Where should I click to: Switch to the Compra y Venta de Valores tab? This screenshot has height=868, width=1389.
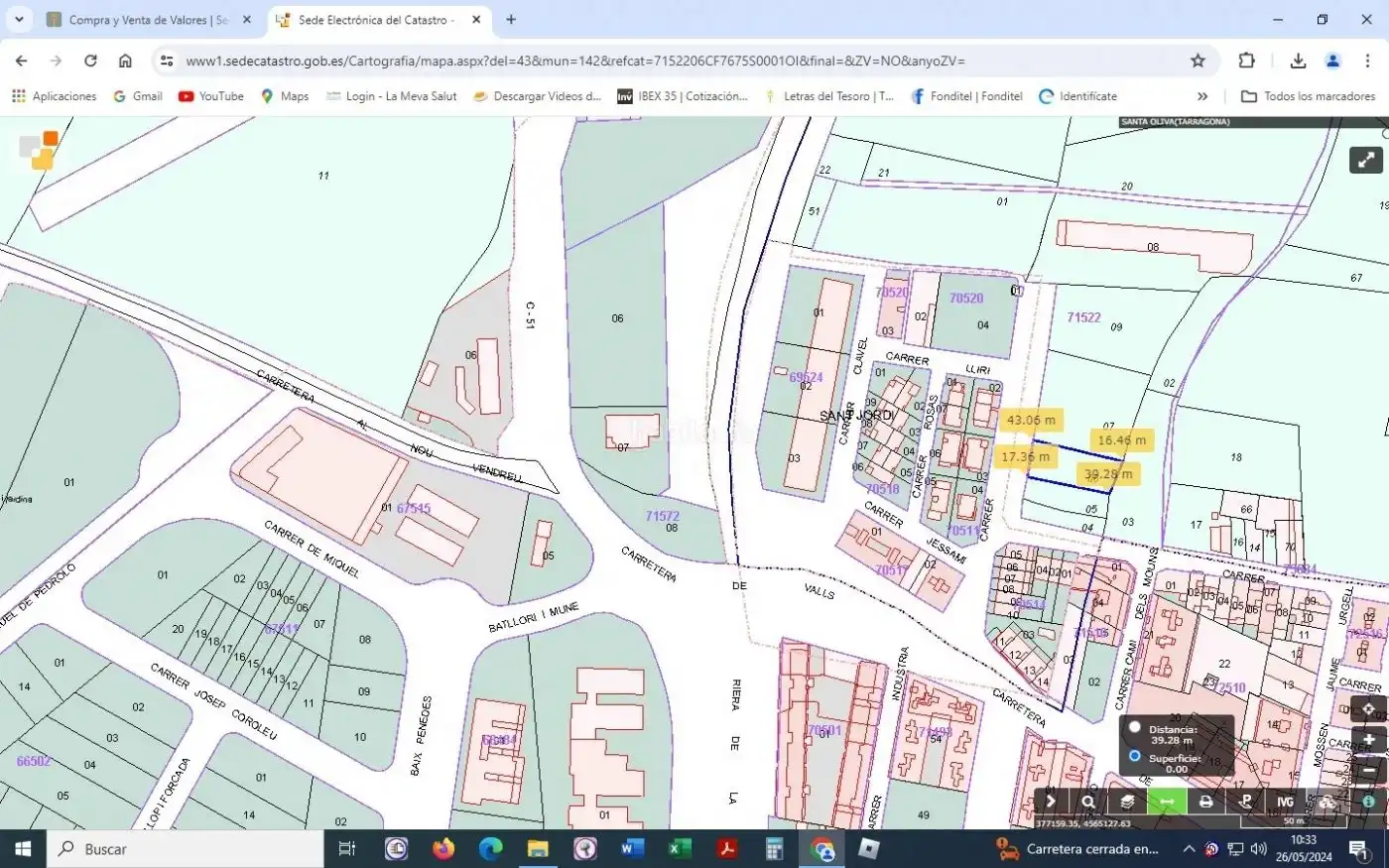click(x=149, y=20)
